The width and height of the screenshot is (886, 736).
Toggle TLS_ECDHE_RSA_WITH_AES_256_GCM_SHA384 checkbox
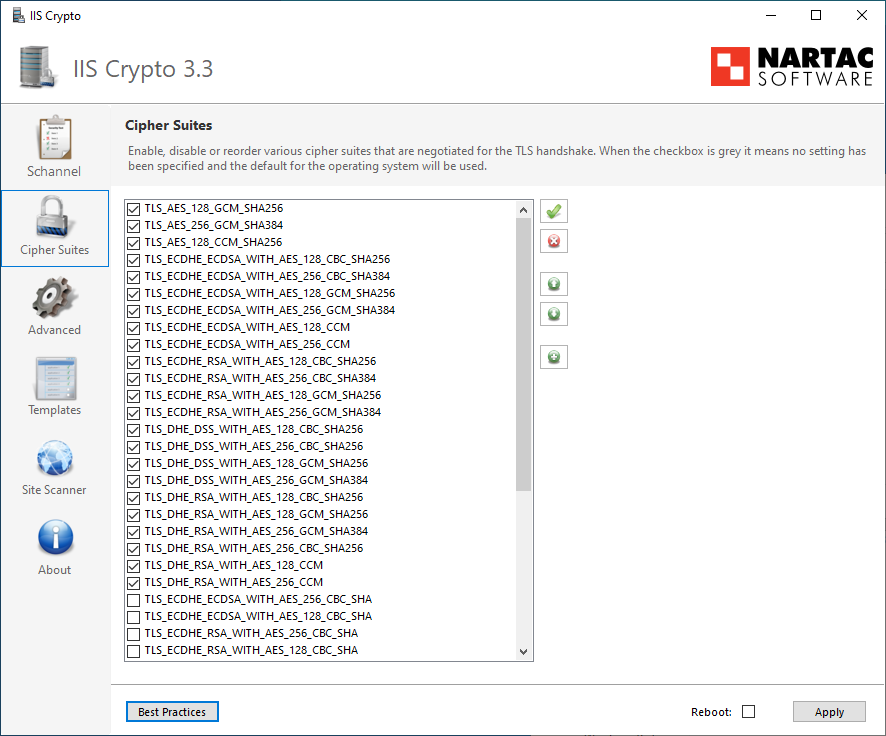point(133,413)
